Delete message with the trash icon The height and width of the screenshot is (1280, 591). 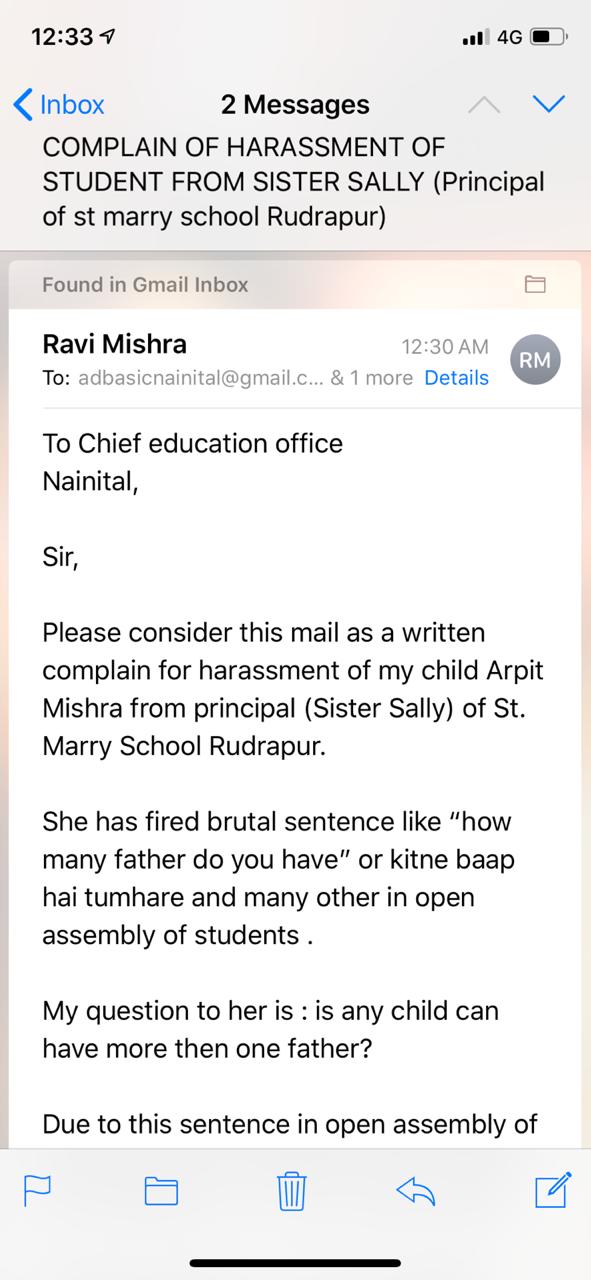tap(291, 1189)
